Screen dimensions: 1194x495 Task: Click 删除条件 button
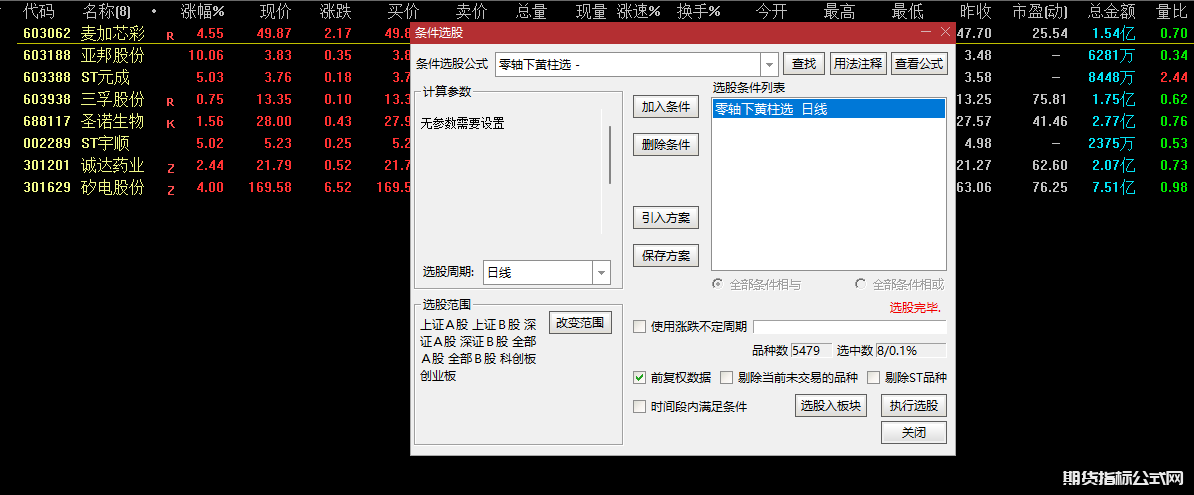click(x=666, y=145)
